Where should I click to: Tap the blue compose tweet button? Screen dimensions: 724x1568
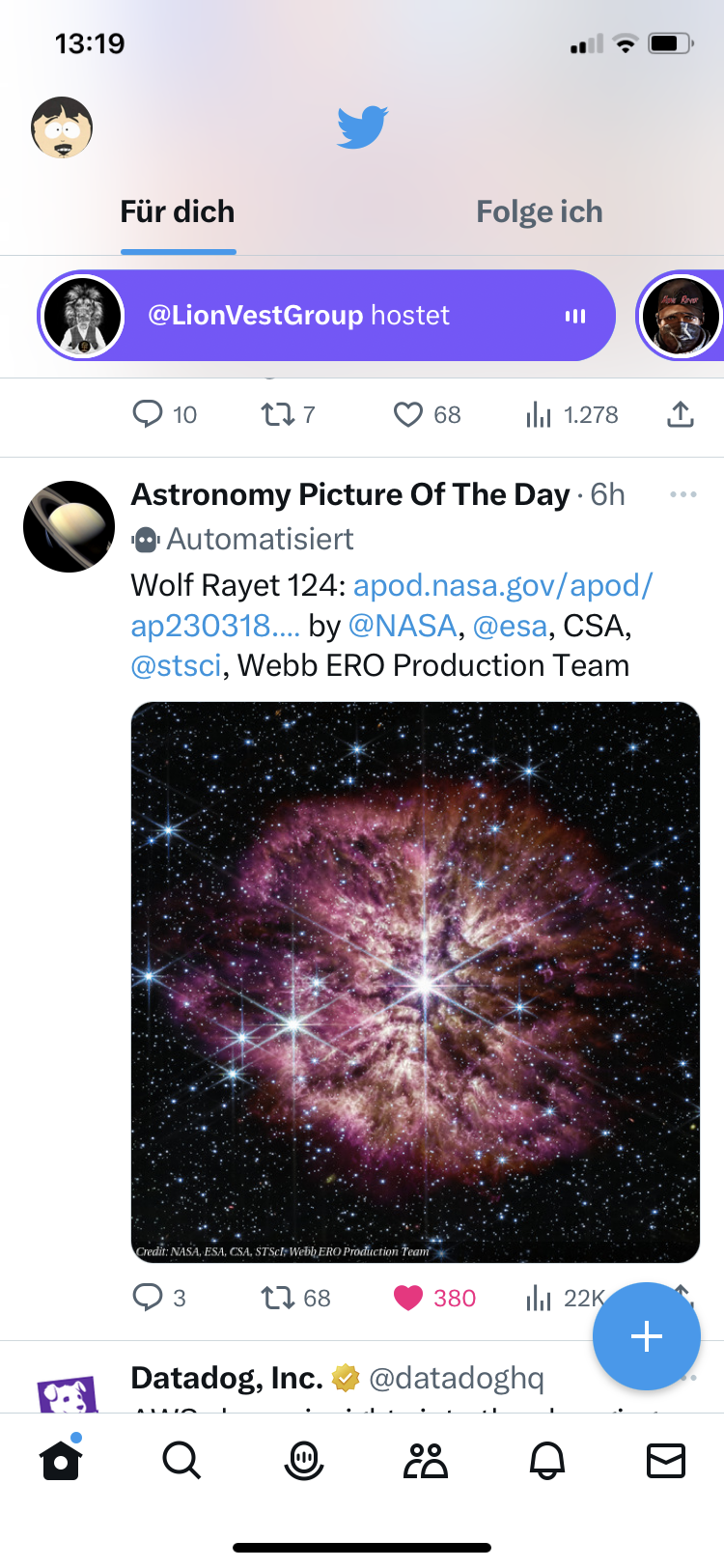click(x=646, y=1336)
